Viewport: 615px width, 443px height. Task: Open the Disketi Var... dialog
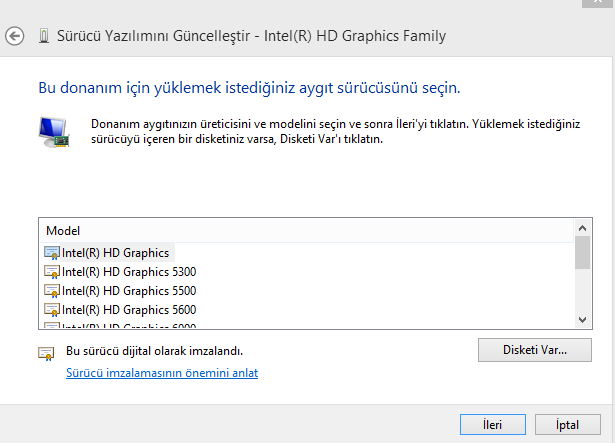click(x=535, y=350)
